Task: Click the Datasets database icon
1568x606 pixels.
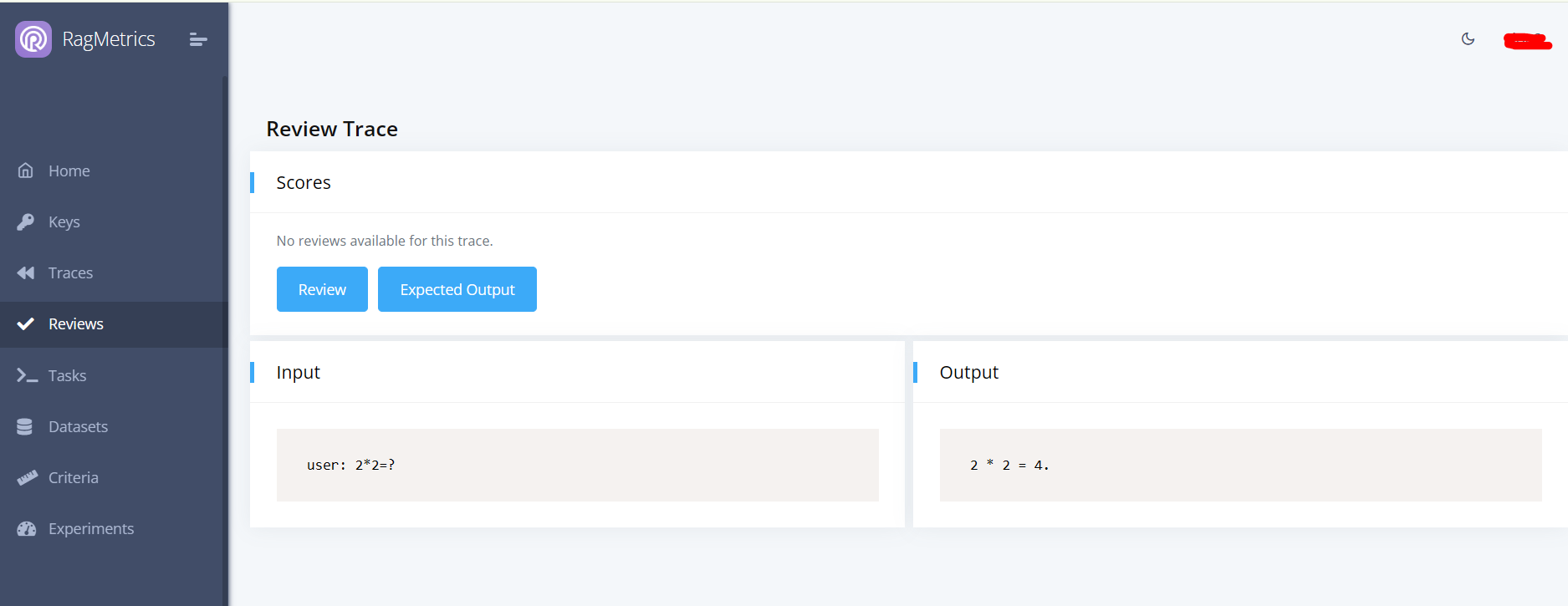Action: (x=25, y=426)
